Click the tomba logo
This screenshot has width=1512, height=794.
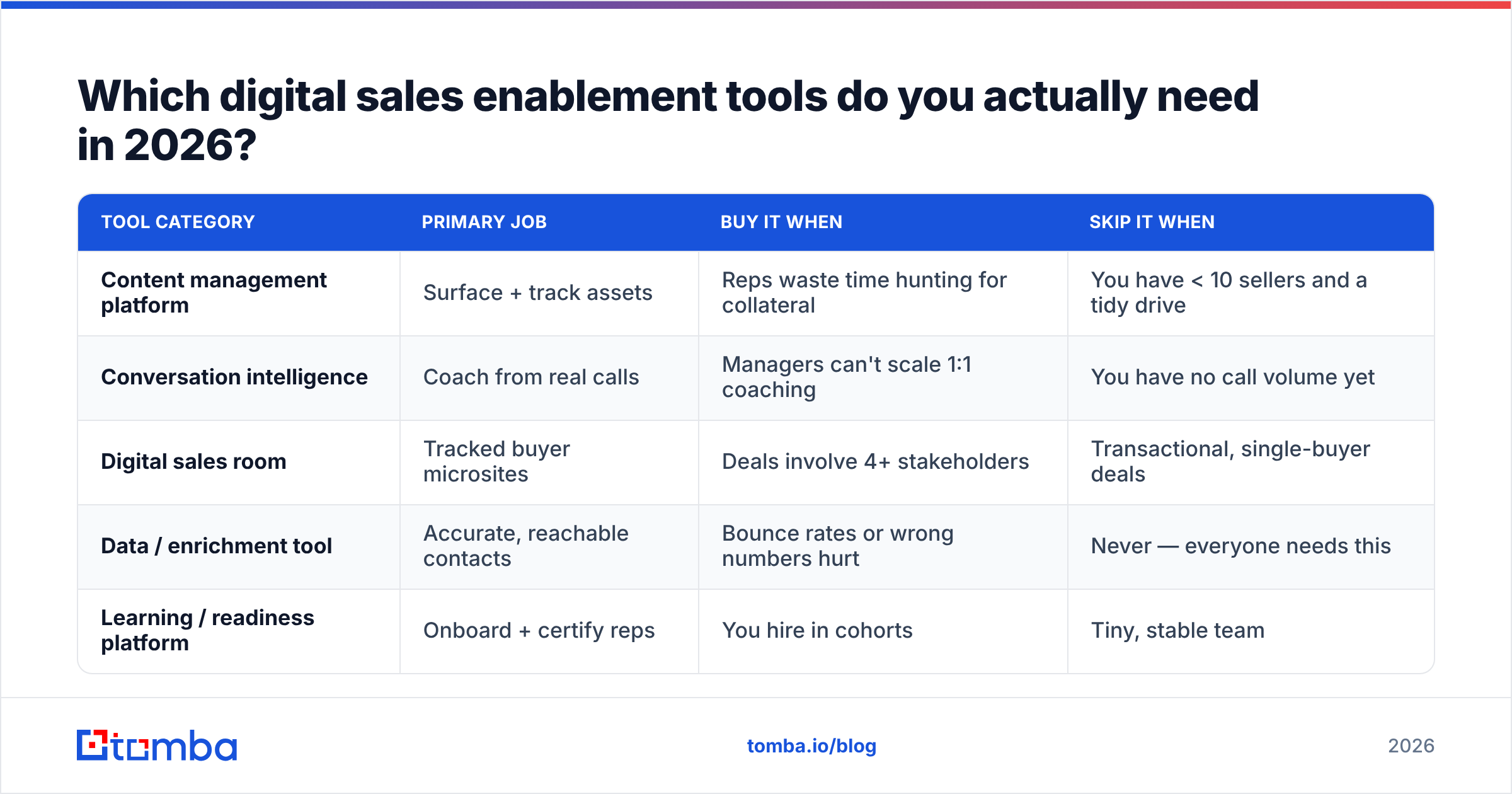pyautogui.click(x=157, y=745)
